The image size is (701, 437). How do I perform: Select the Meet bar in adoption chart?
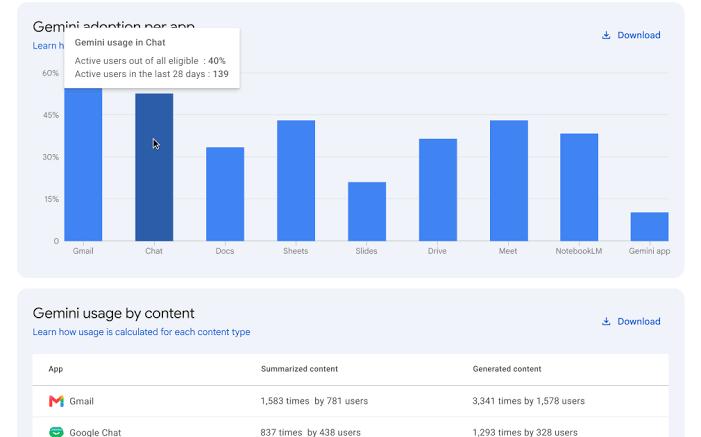509,181
